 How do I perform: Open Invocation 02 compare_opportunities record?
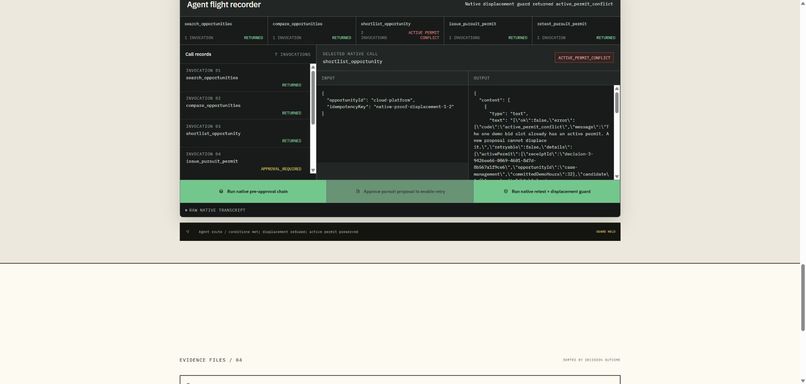click(x=244, y=105)
